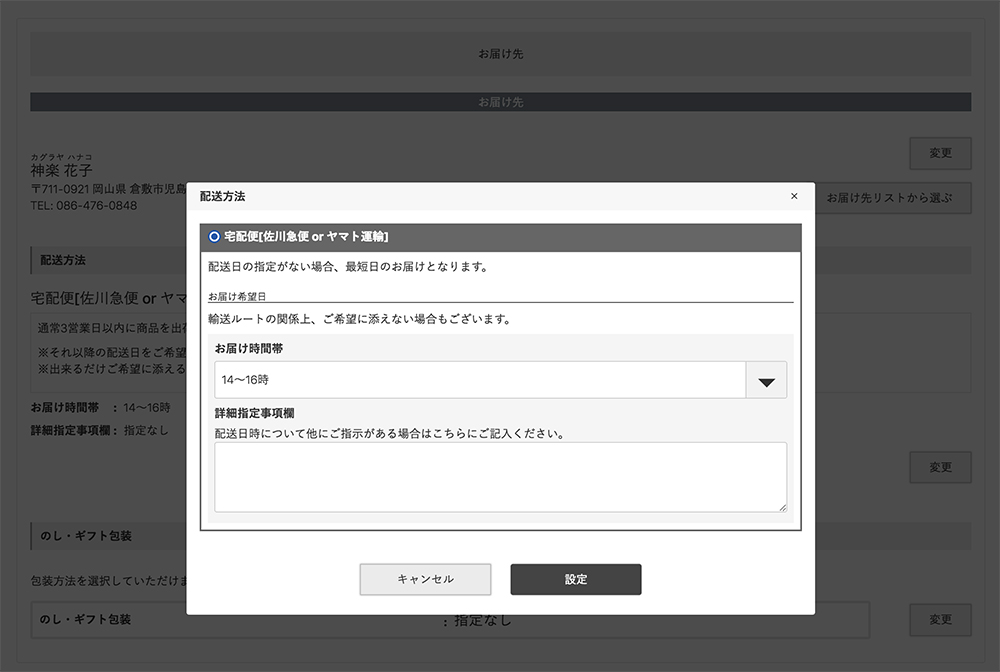This screenshot has height=672, width=1000.
Task: Close the 配送方法 dialog with the × icon
Action: (x=794, y=196)
